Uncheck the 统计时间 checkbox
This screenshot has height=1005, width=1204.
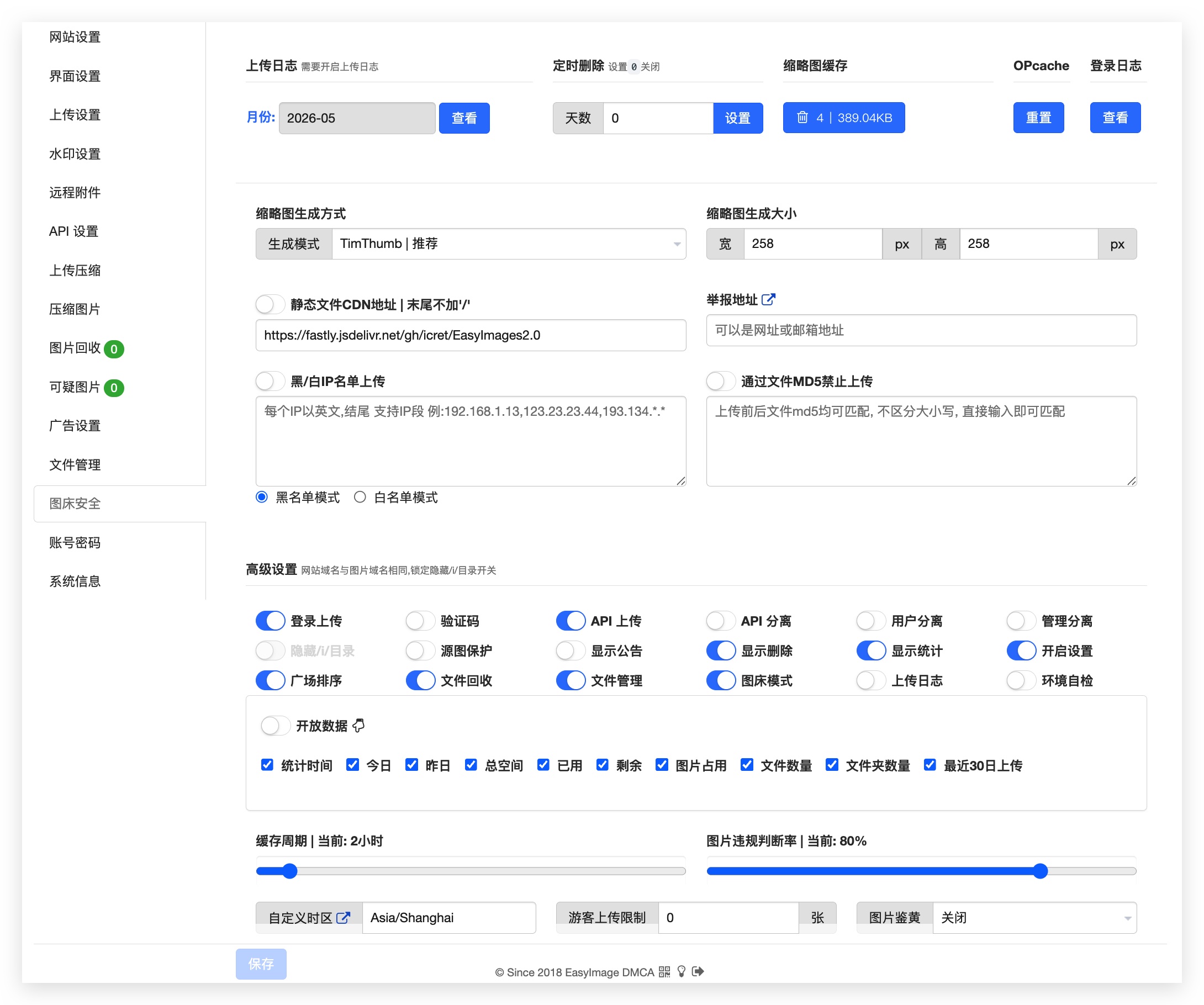pyautogui.click(x=267, y=765)
